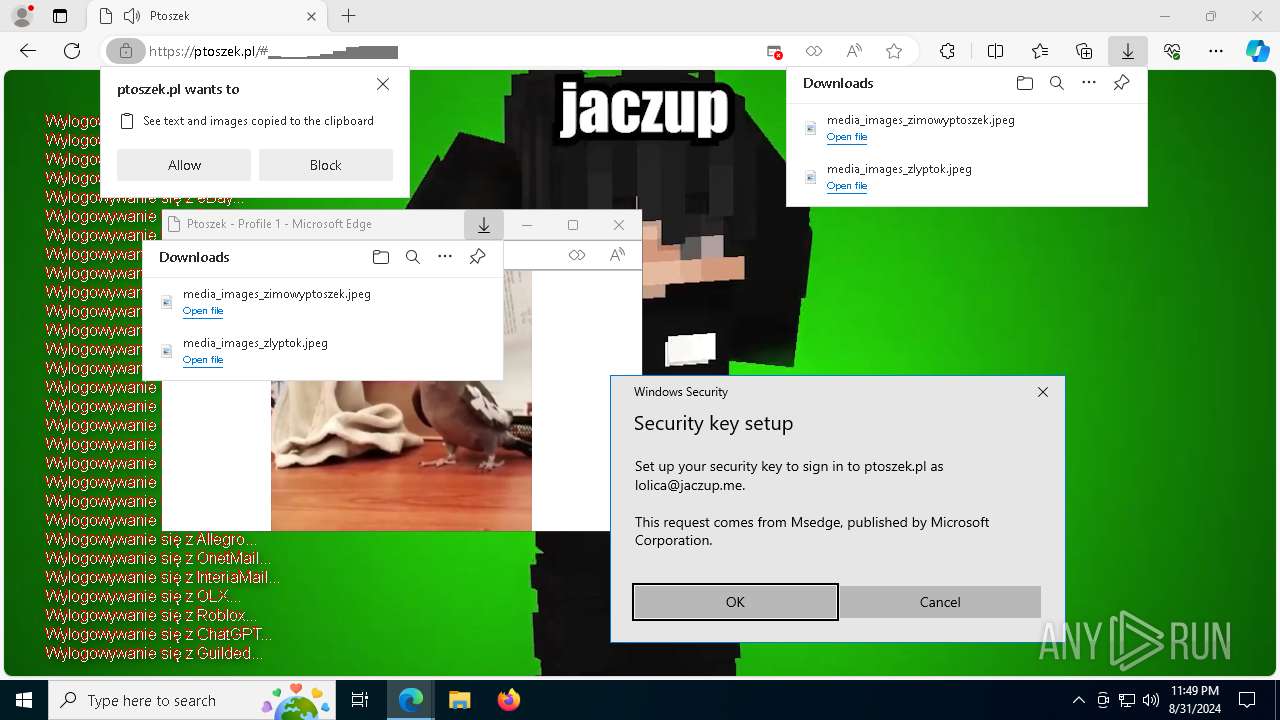
Task: Open the Windows Start menu
Action: 24,700
